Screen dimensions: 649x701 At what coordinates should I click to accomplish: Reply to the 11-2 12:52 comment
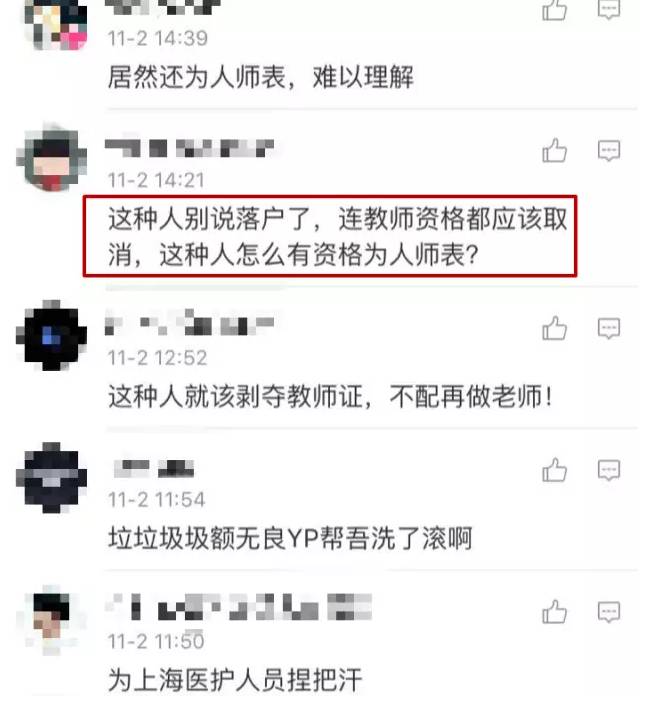[609, 329]
